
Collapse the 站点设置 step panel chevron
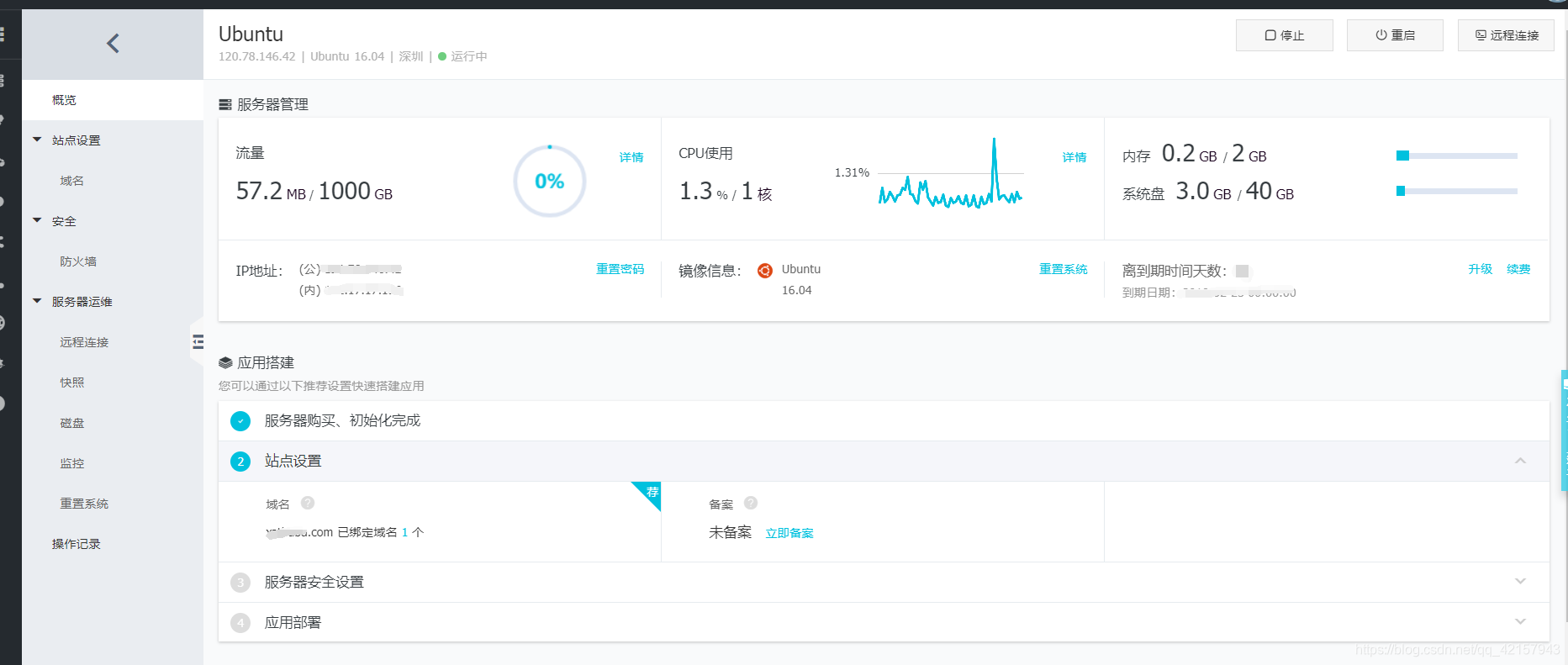pos(1520,461)
